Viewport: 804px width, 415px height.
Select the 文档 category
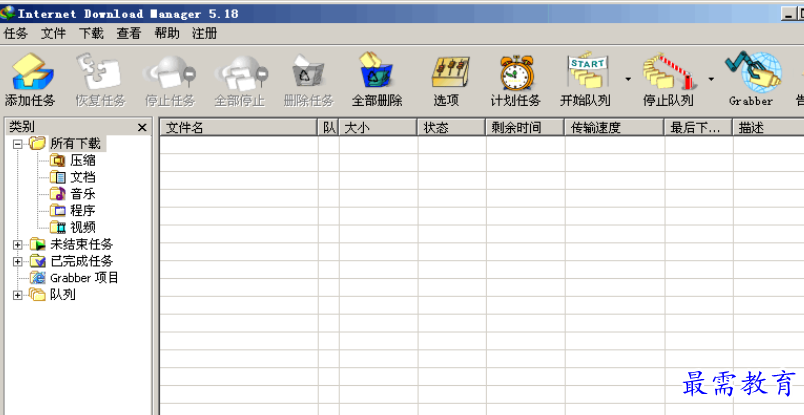(83, 177)
